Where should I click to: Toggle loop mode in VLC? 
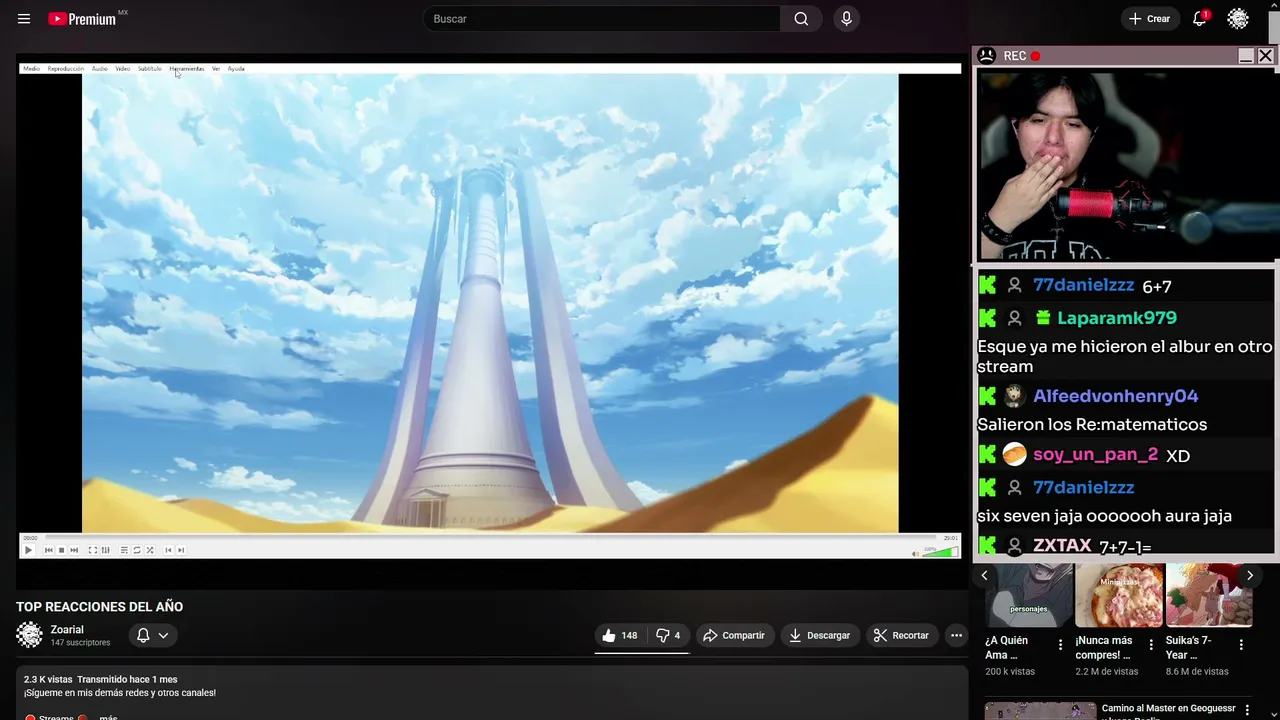[137, 550]
